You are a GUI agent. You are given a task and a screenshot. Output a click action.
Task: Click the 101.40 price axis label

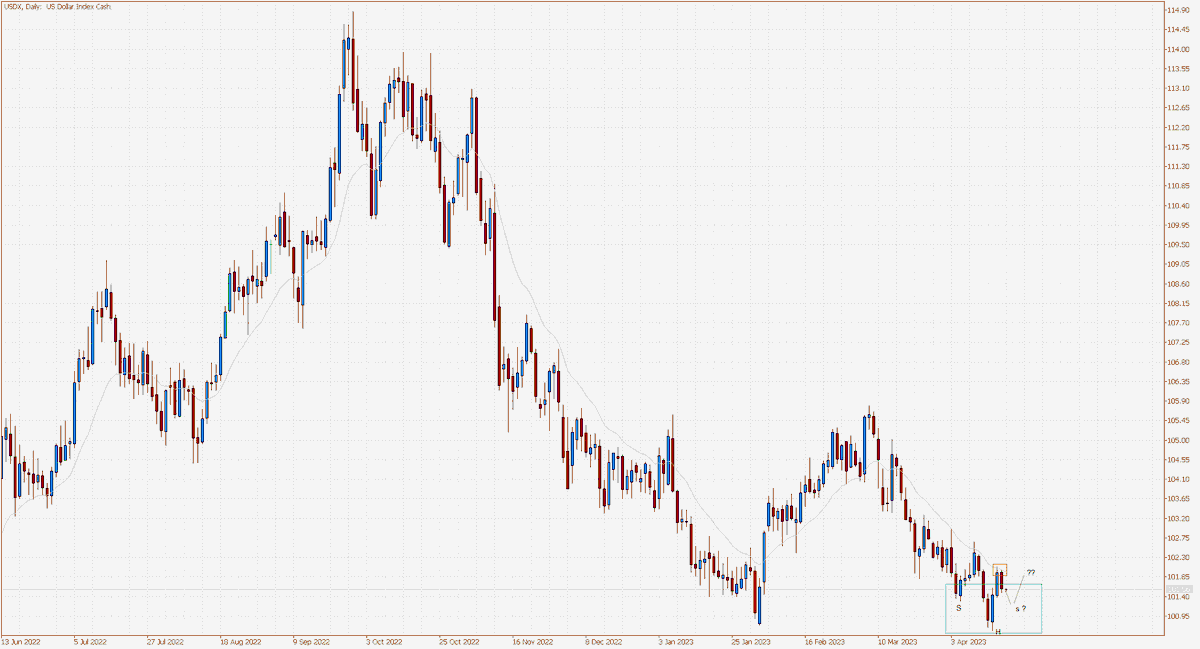click(1177, 596)
